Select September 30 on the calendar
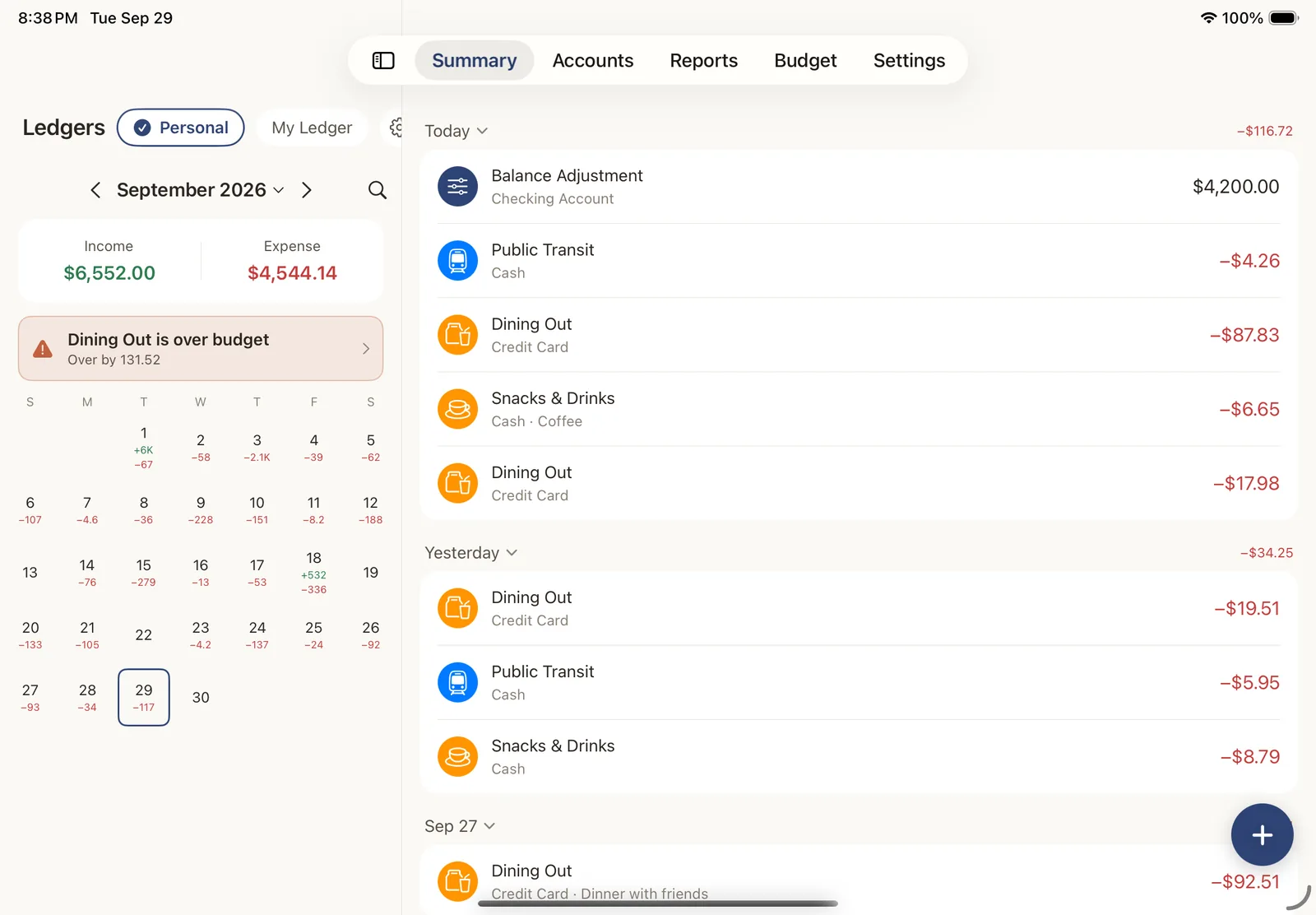The image size is (1316, 915). [201, 697]
